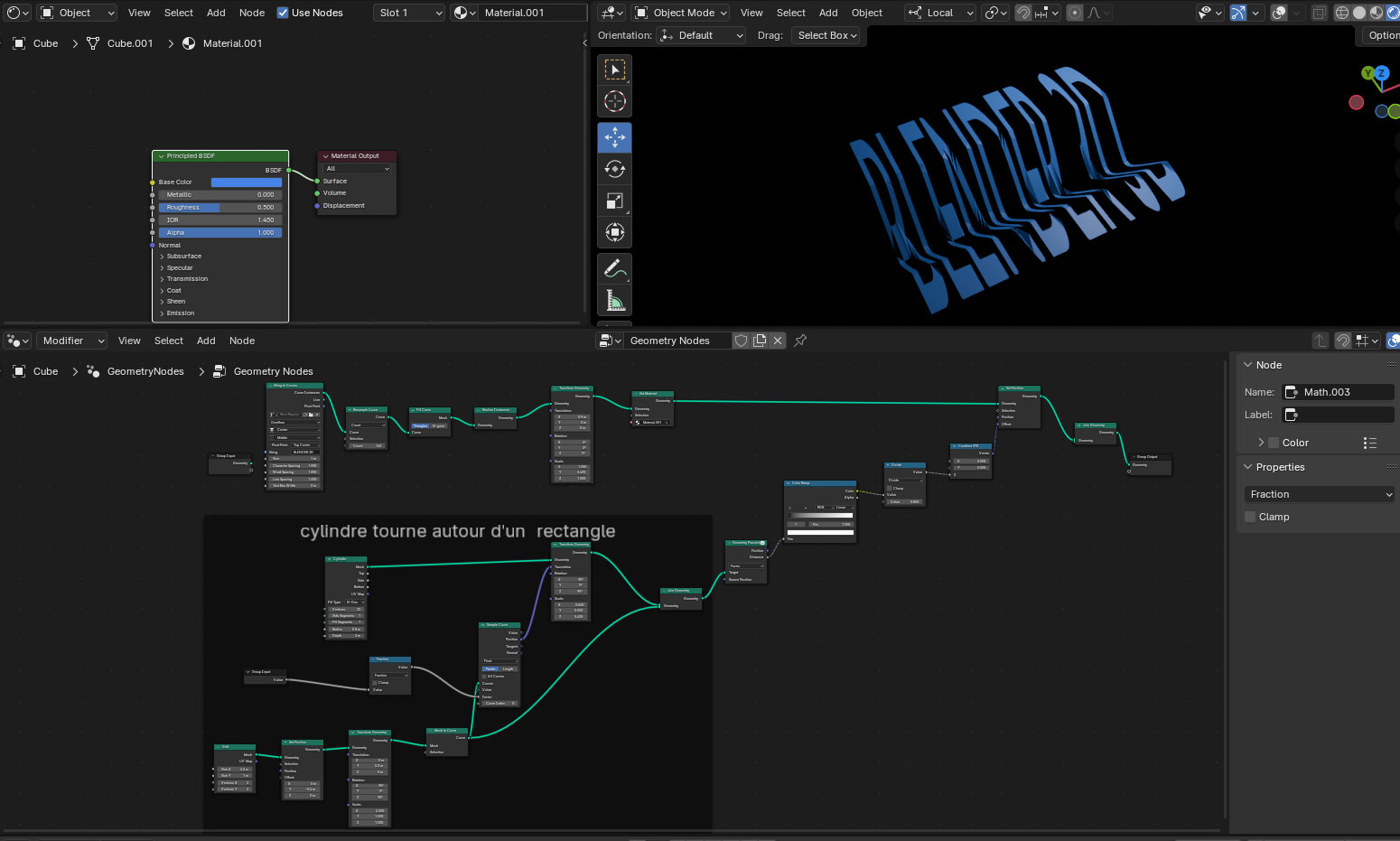Open the shader editor View menu
1400x841 pixels.
[x=139, y=13]
